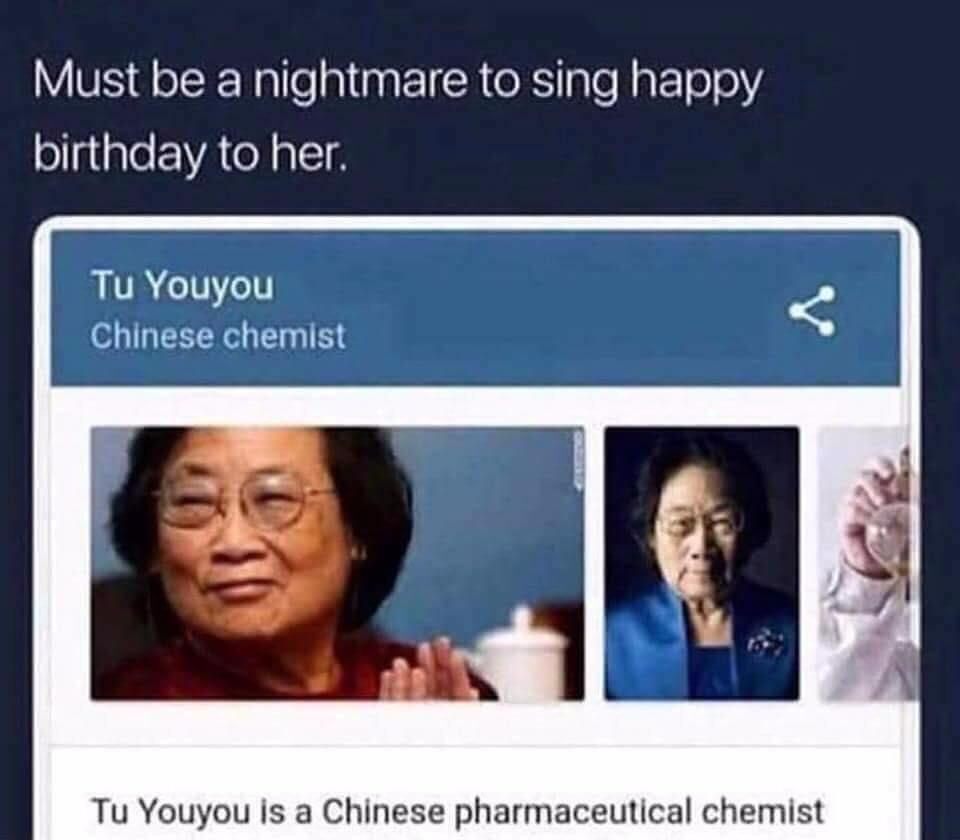Image resolution: width=960 pixels, height=840 pixels.
Task: Open the portrait with the blue jacket
Action: click(x=702, y=563)
